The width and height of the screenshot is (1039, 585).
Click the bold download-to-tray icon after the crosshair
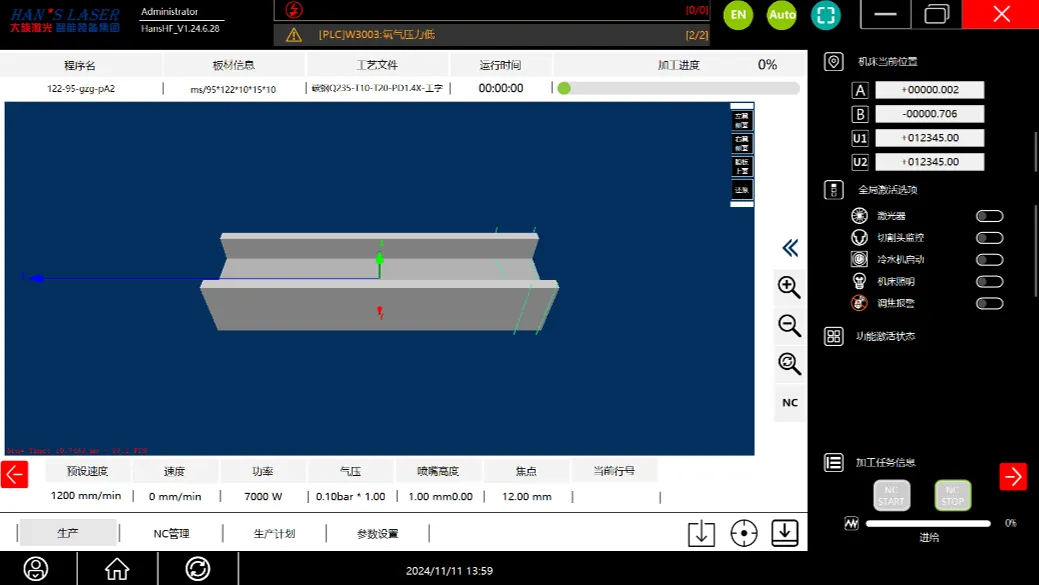[x=785, y=533]
